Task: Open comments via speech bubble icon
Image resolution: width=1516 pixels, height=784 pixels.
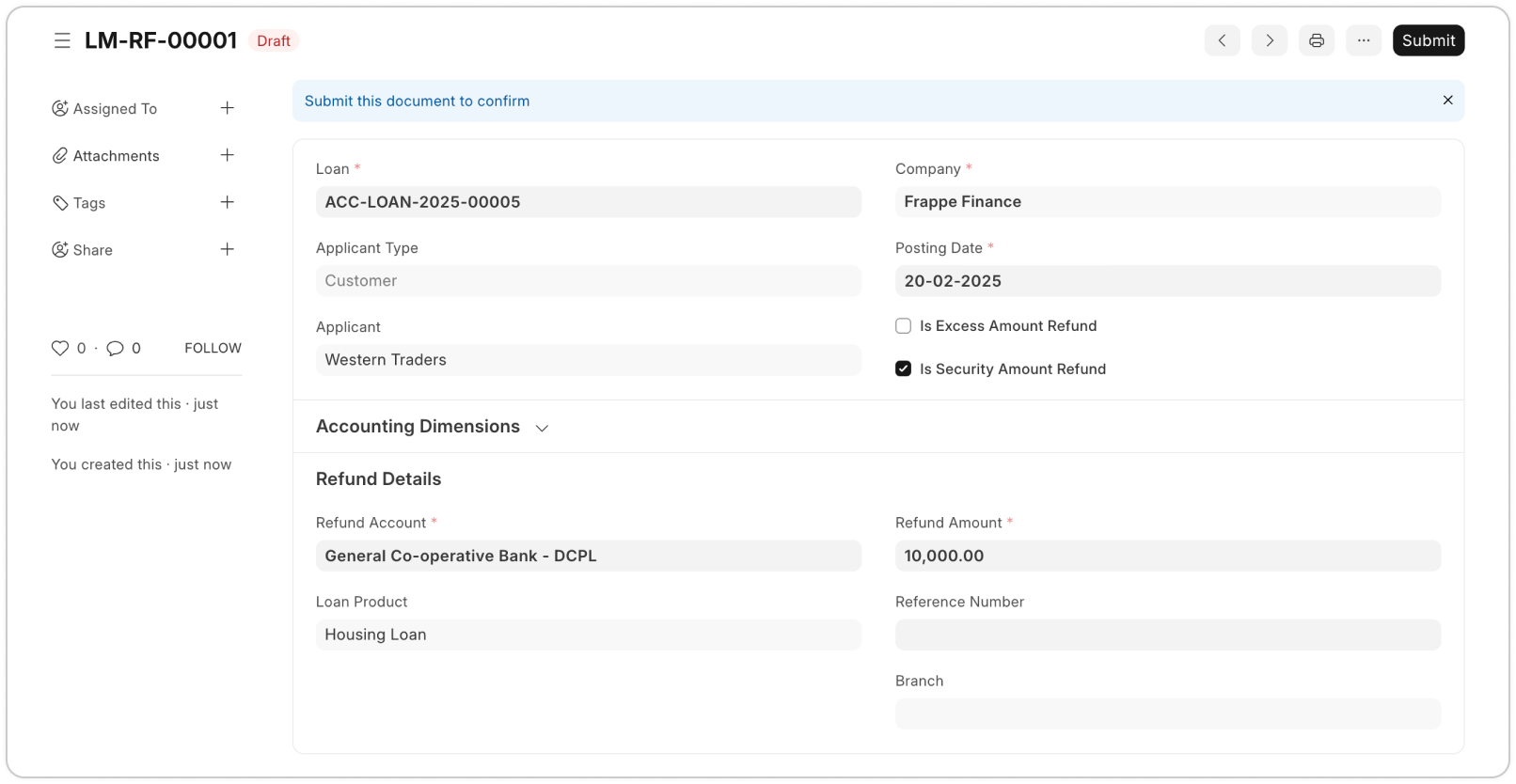Action: [x=115, y=348]
